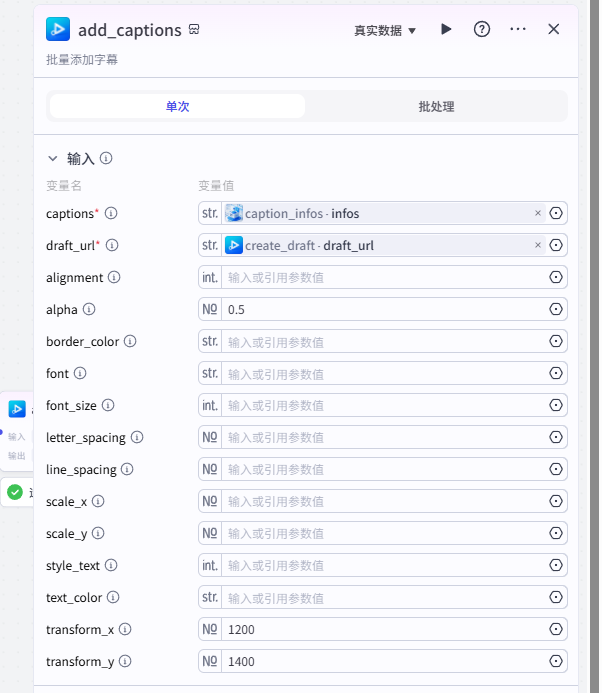Viewport: 602px width, 693px height.
Task: Open variable reference picker for alignment
Action: tap(556, 277)
